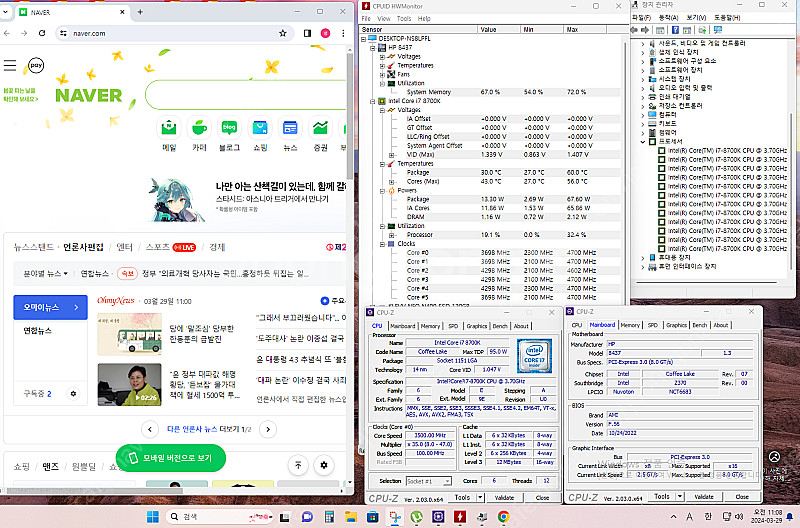Open new tab in Chrome
Viewport: 800px width, 528px height.
tap(140, 12)
